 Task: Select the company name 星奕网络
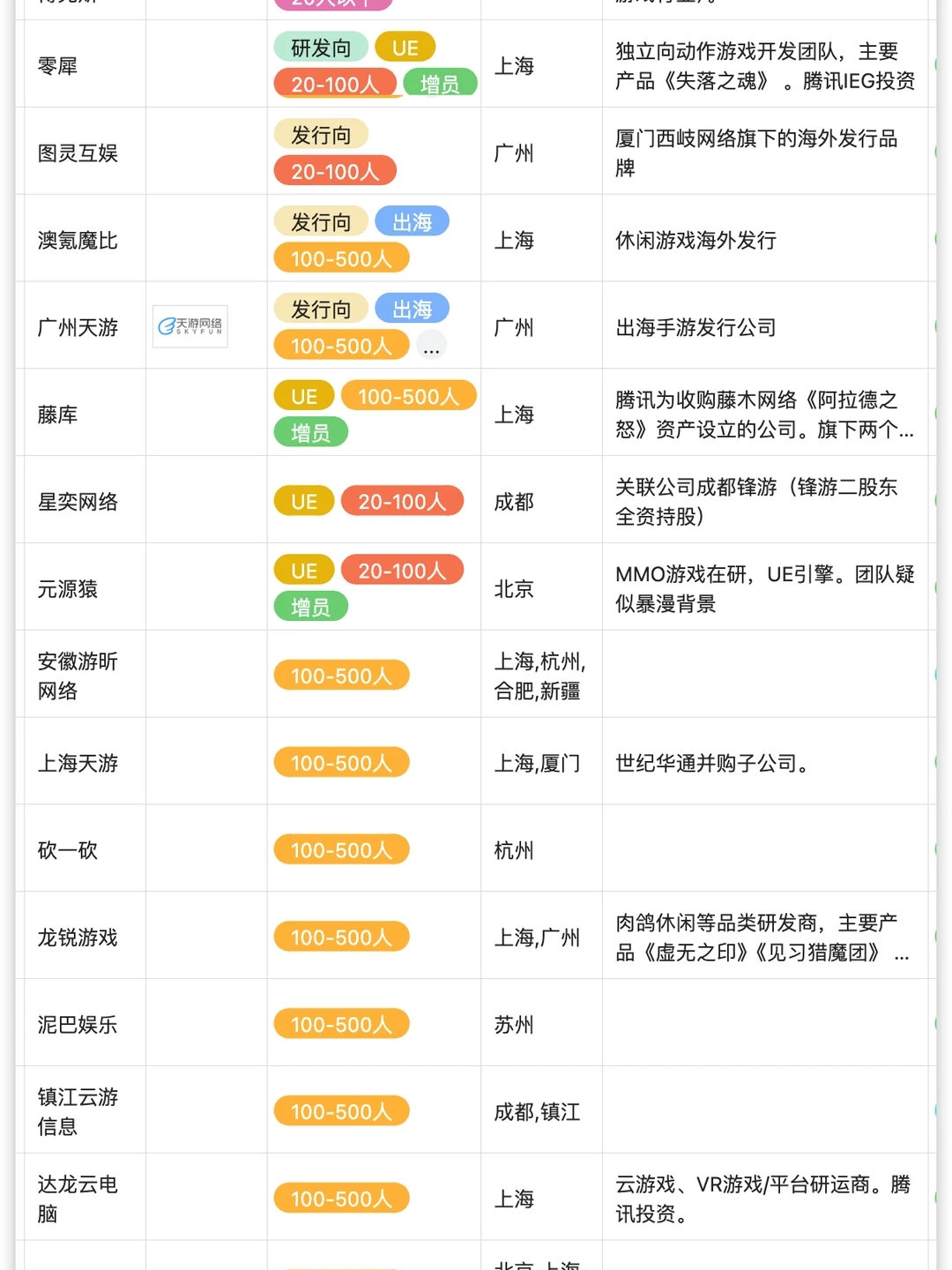coord(78,502)
